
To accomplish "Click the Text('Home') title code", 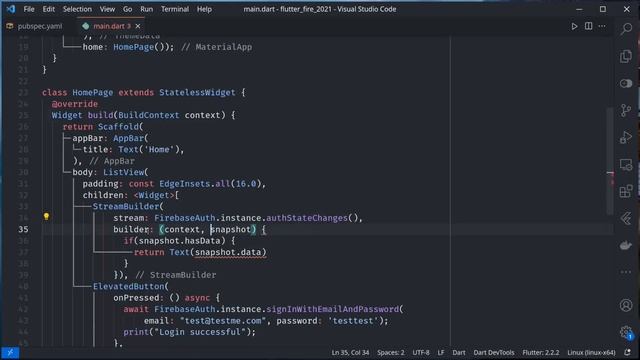I will [149, 149].
